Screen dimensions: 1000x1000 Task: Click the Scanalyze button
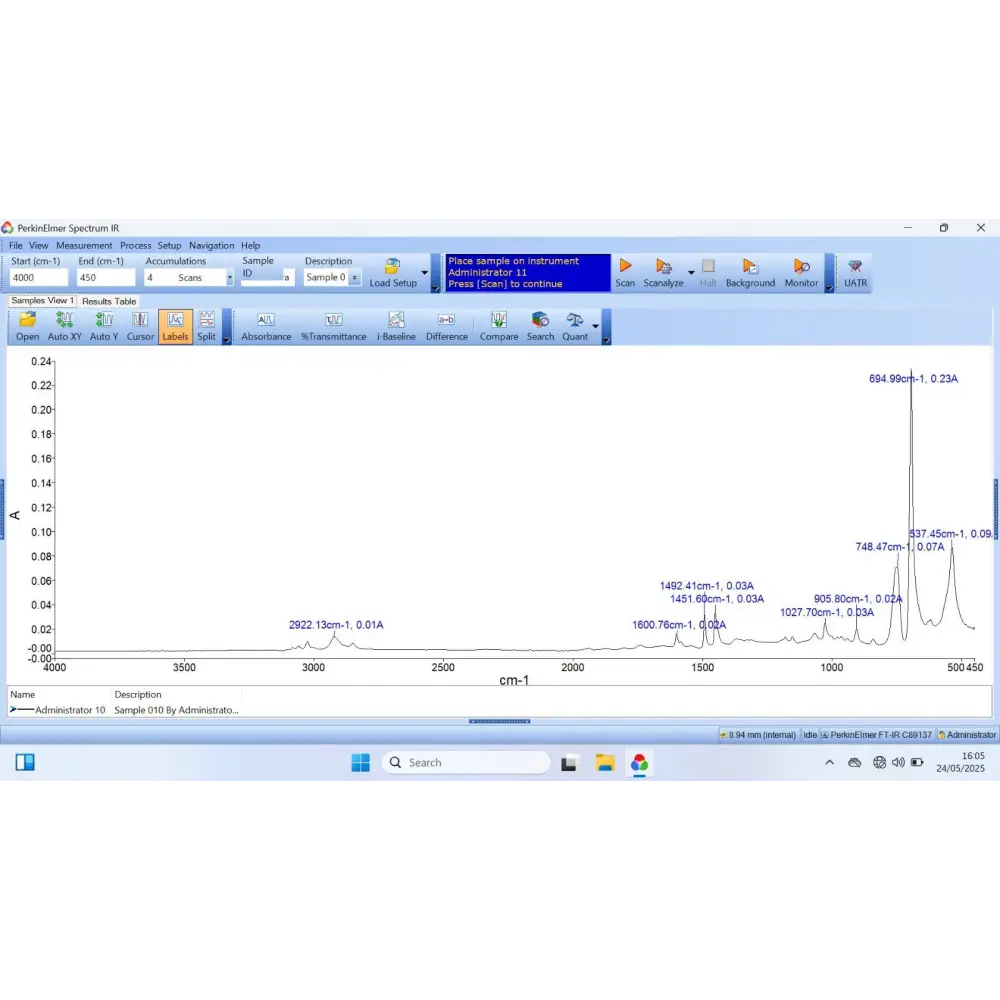(x=663, y=273)
